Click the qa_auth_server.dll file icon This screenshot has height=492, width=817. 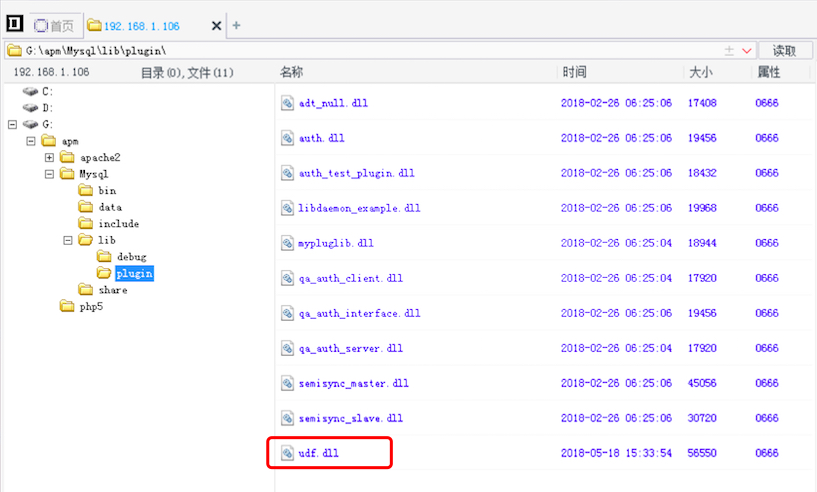tap(287, 348)
